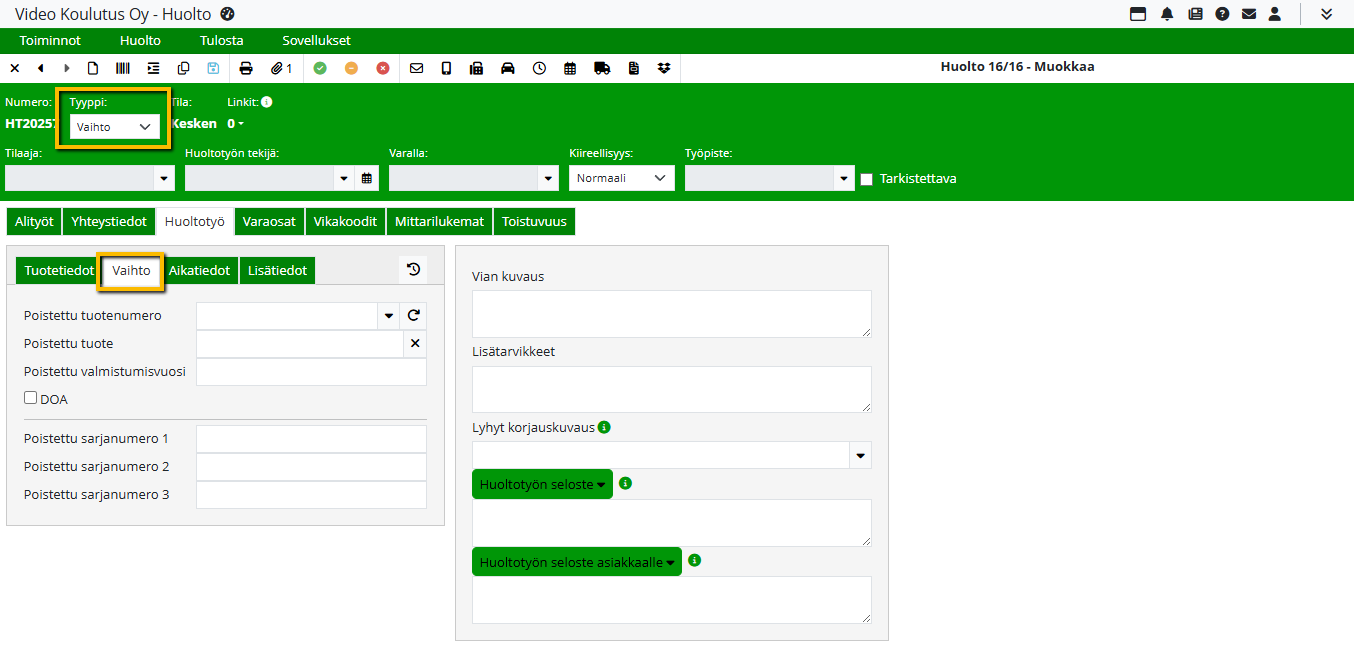Expand the Kiireellisyys dropdown set to Normaali
The height and width of the screenshot is (663, 1354).
(x=621, y=178)
